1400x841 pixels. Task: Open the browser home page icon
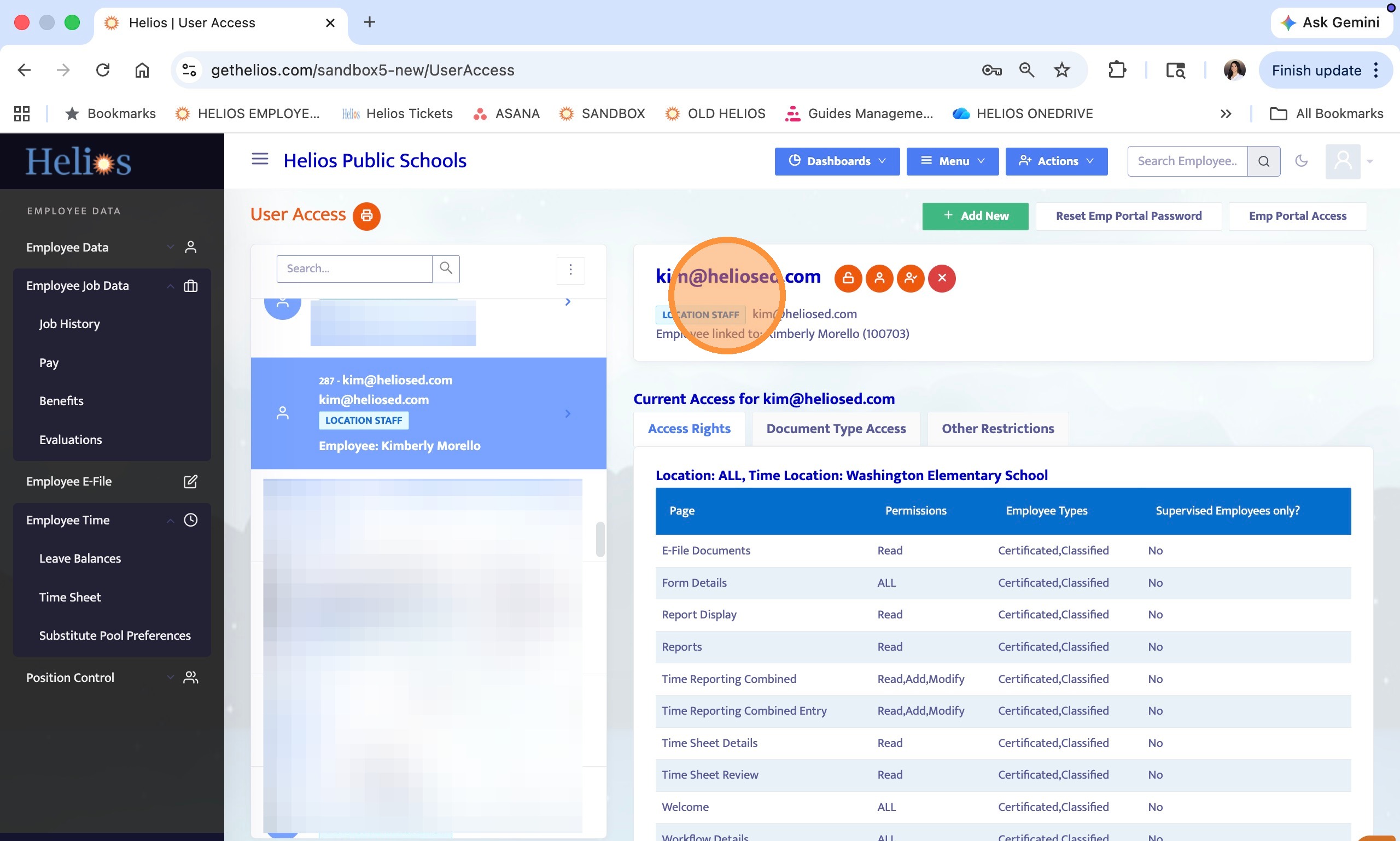[x=142, y=71]
